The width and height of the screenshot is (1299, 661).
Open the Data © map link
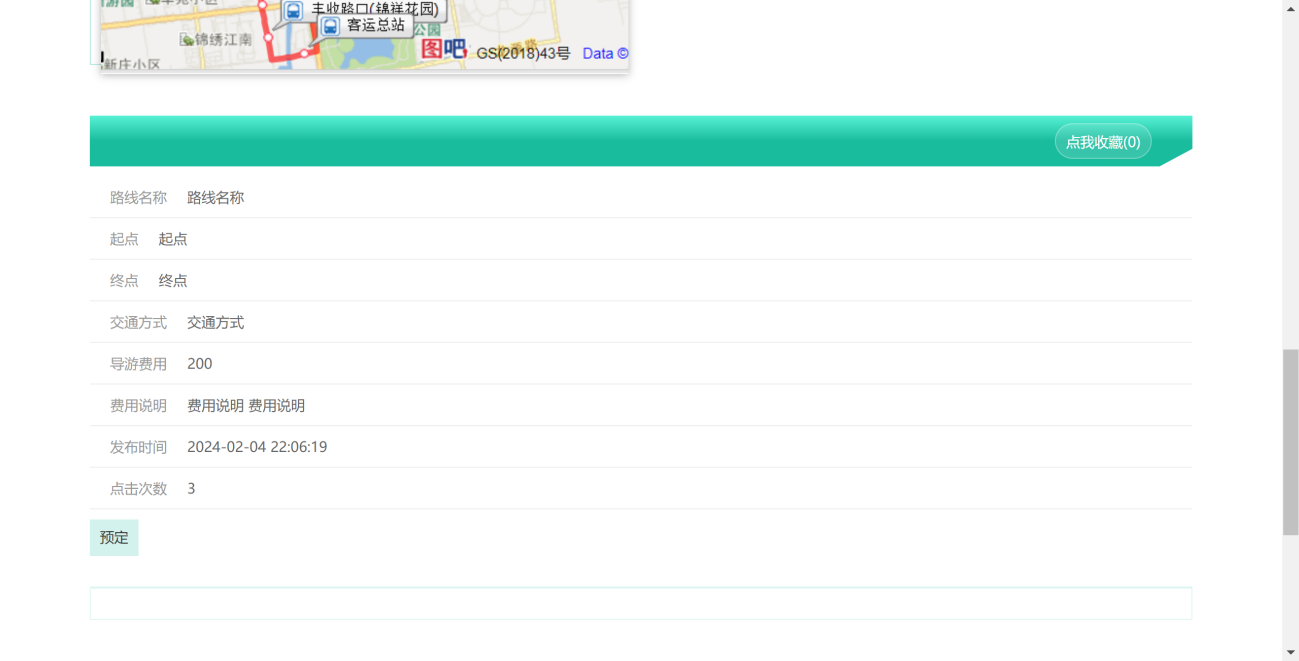coord(605,54)
